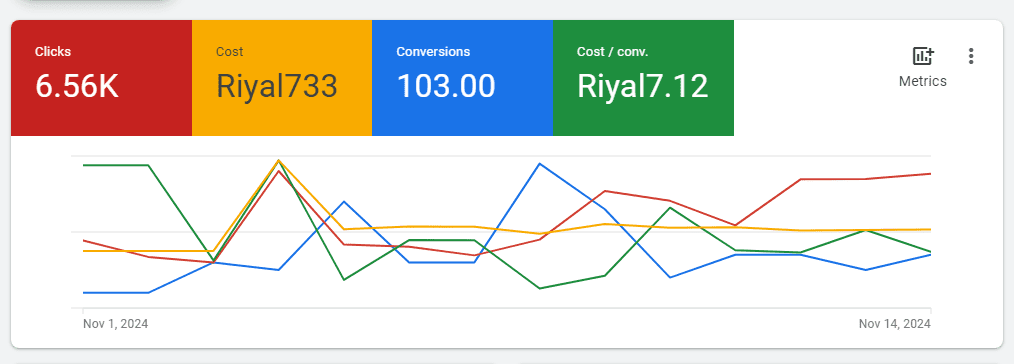
Task: Open the Conversions metric label dropdown
Action: coord(433,52)
